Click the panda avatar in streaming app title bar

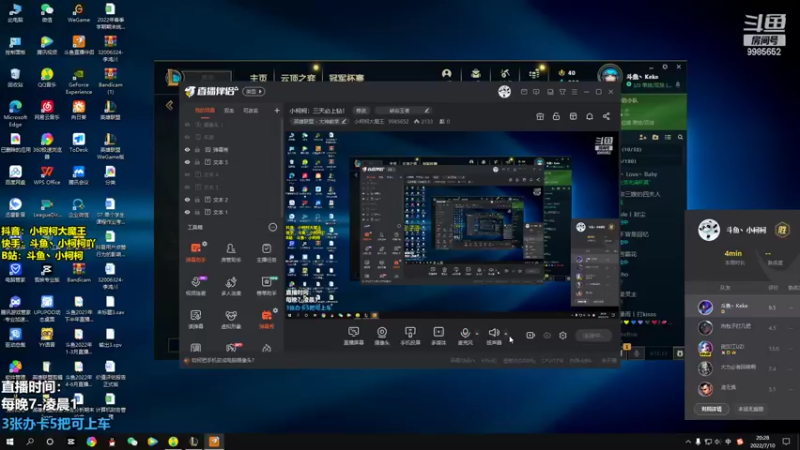pos(504,91)
